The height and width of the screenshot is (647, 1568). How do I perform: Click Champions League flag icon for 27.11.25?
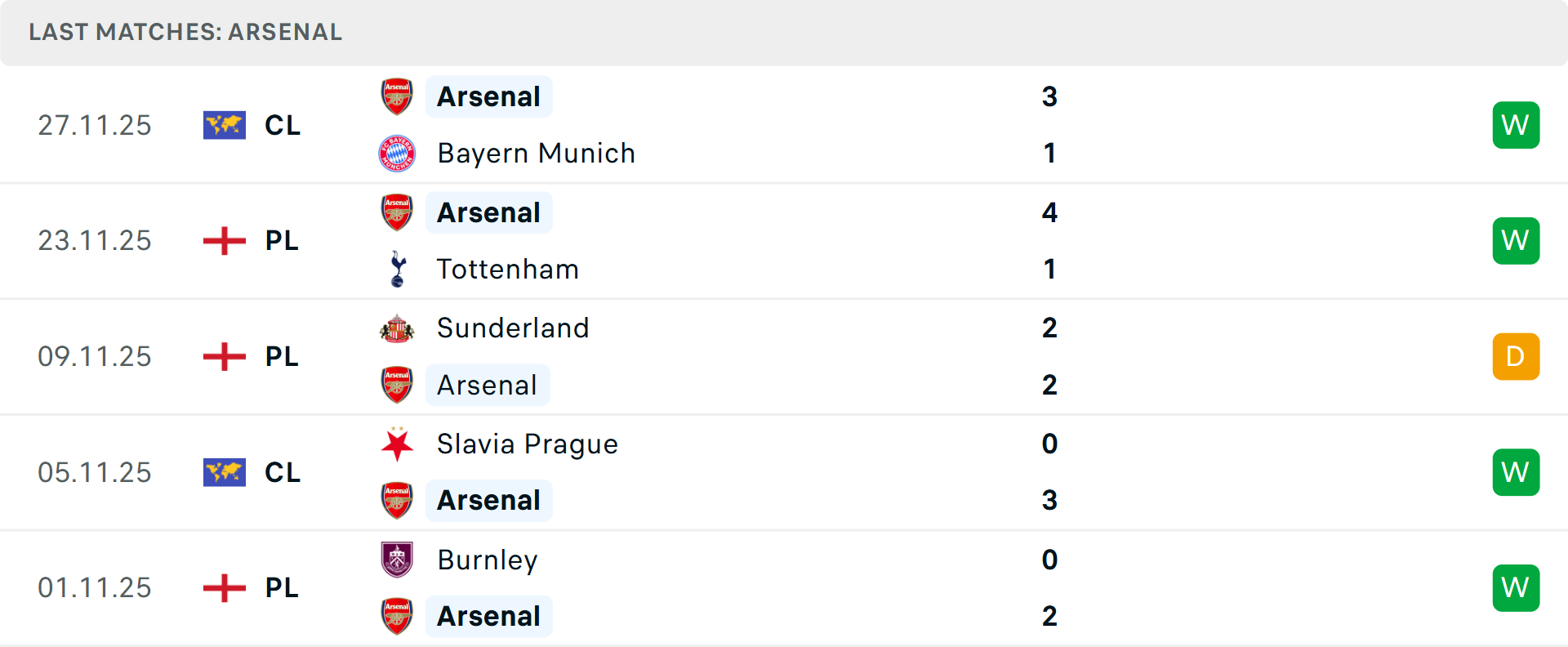tap(225, 125)
